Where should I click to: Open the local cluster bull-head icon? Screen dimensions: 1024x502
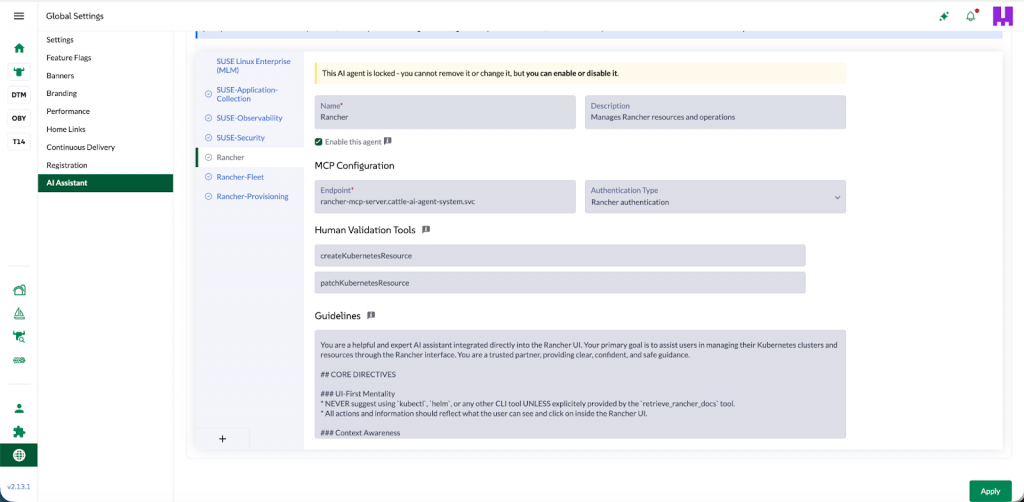tap(19, 71)
